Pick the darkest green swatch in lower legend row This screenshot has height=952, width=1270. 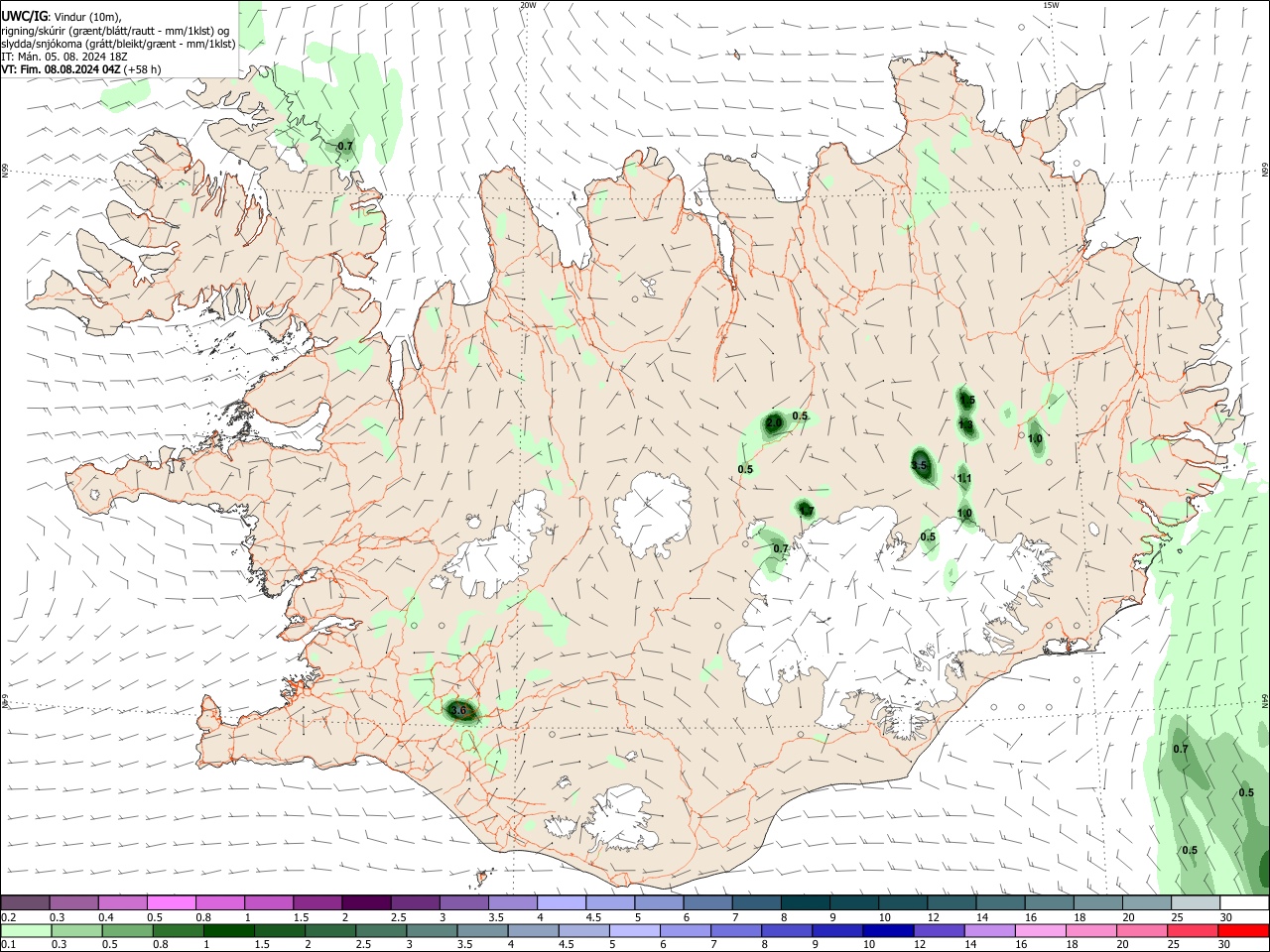point(228,931)
